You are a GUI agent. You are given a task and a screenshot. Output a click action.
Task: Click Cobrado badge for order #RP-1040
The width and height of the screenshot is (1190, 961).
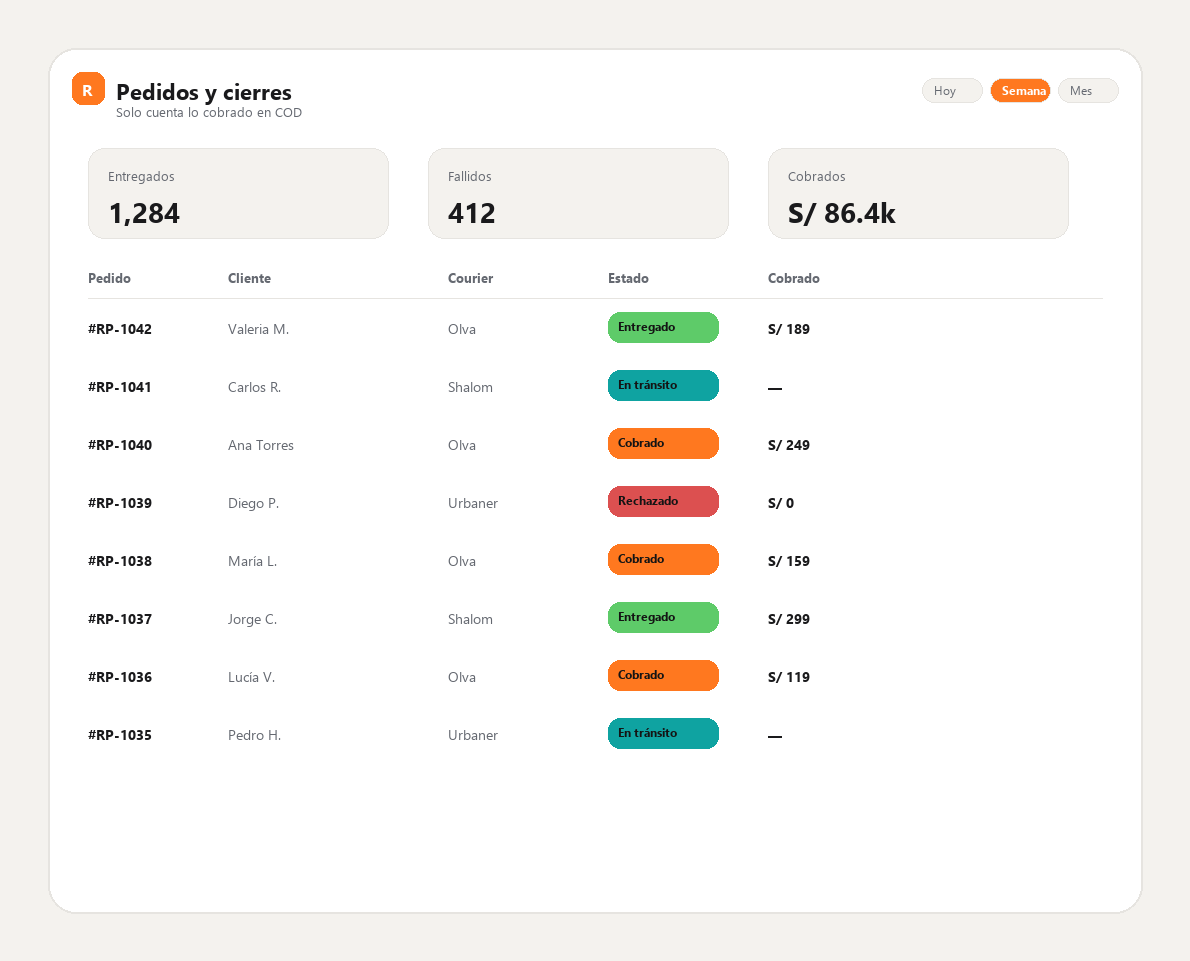coord(663,443)
